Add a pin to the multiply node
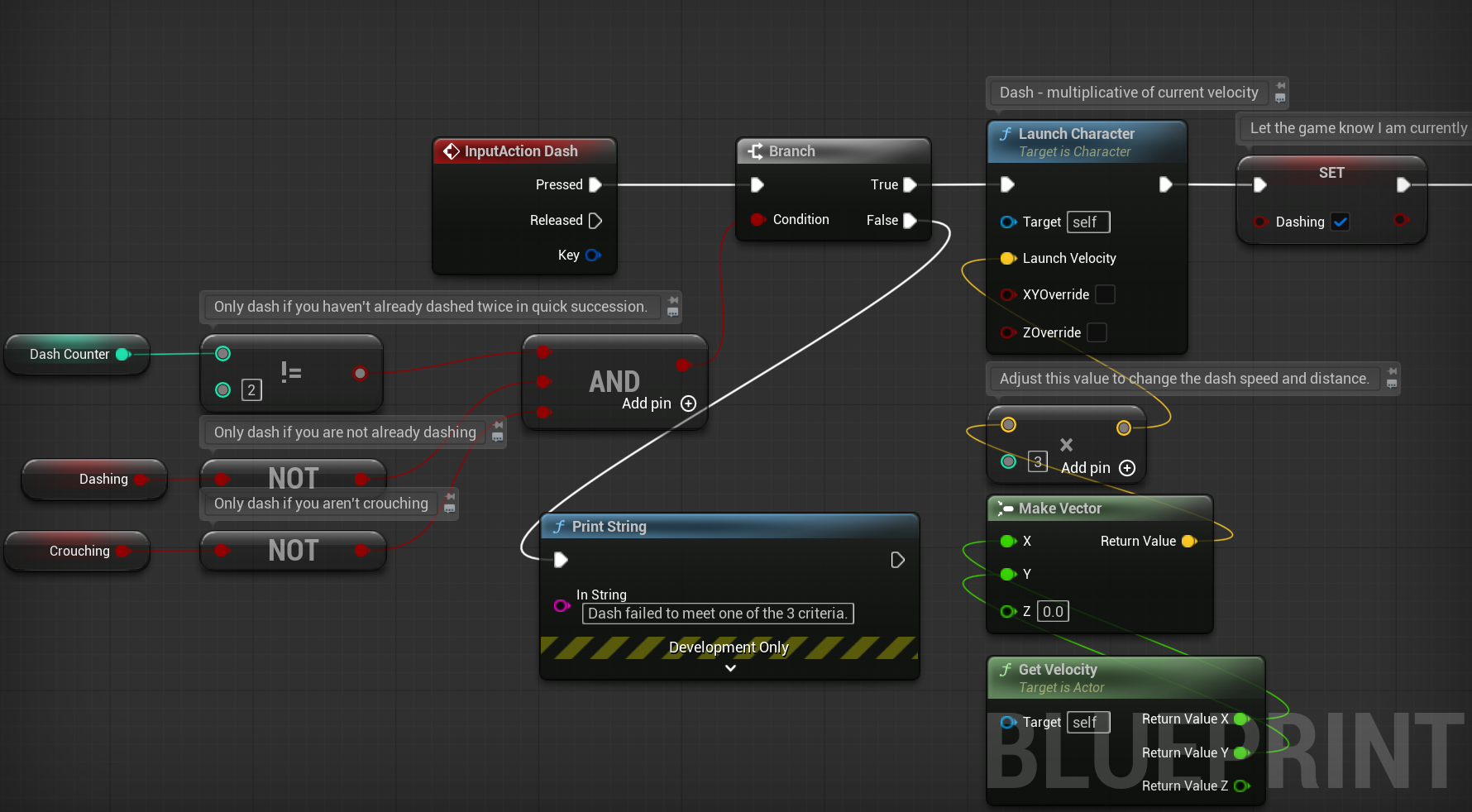Viewport: 1472px width, 812px height. click(1127, 468)
